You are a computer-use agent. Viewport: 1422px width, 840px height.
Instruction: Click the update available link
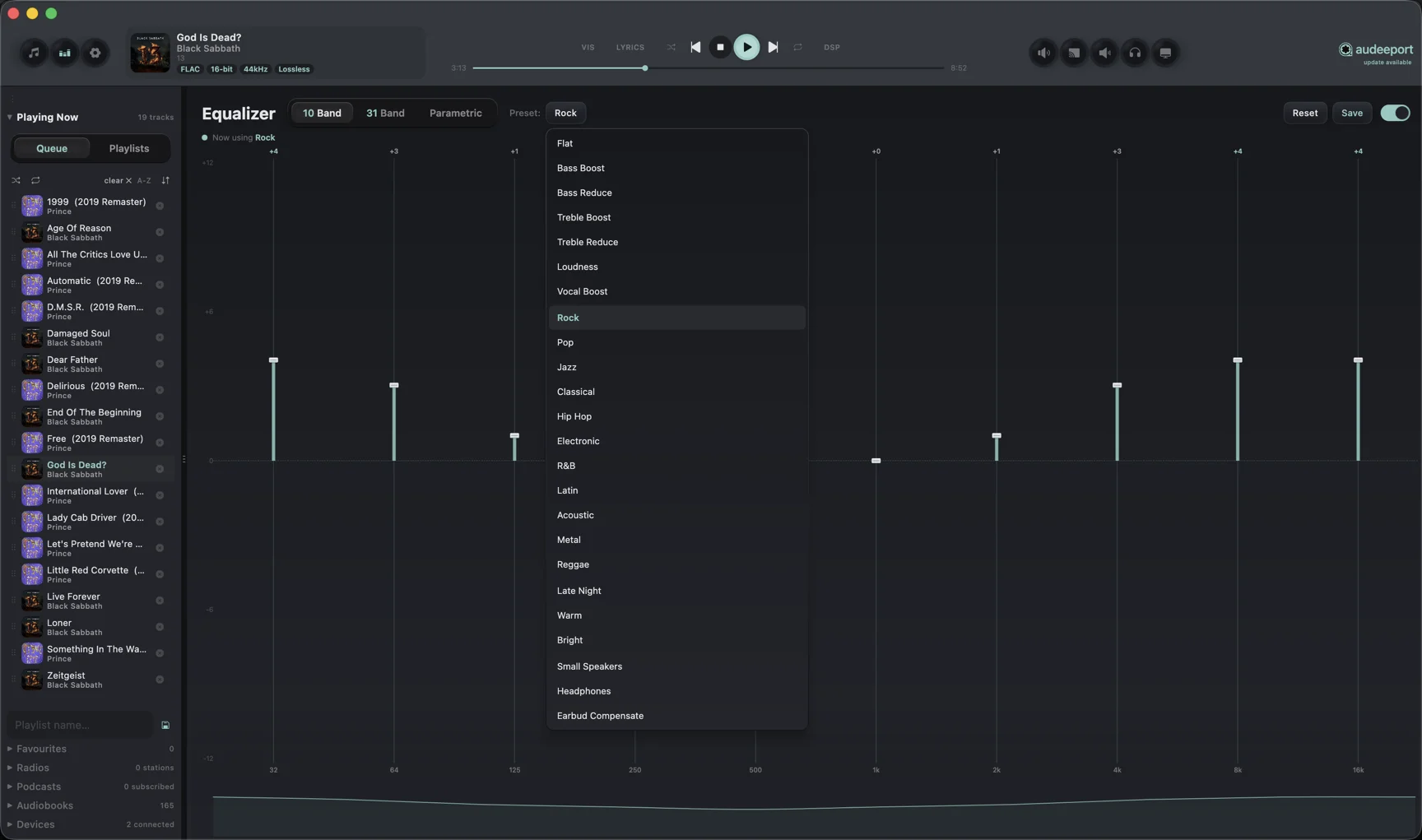click(1387, 63)
